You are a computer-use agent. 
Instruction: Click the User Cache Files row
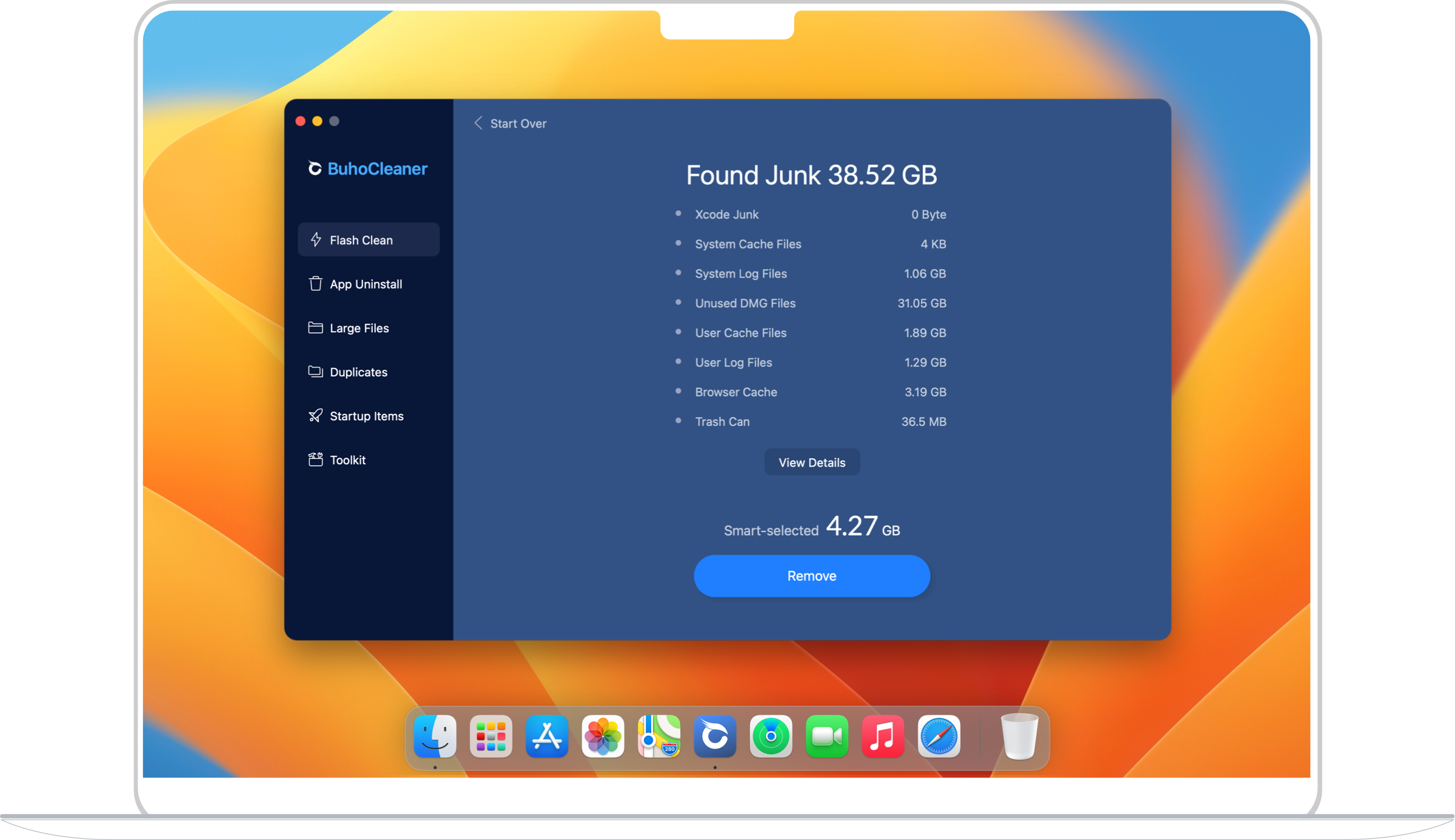pyautogui.click(x=811, y=333)
